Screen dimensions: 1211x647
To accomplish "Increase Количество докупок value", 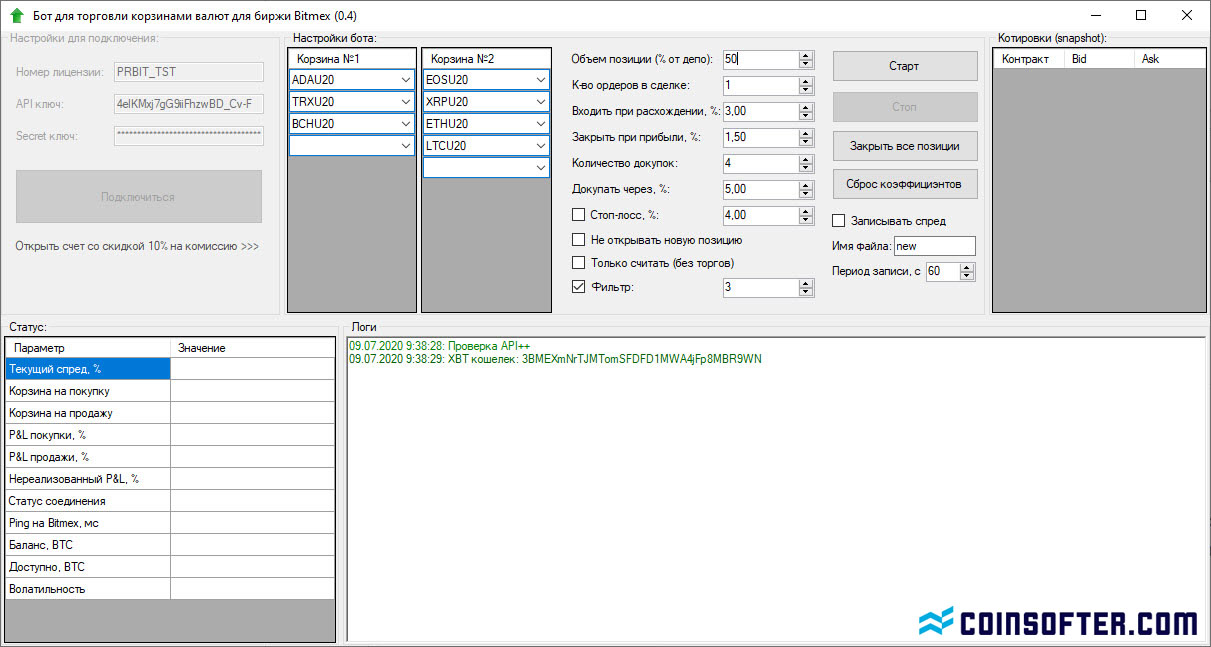I will coord(806,159).
